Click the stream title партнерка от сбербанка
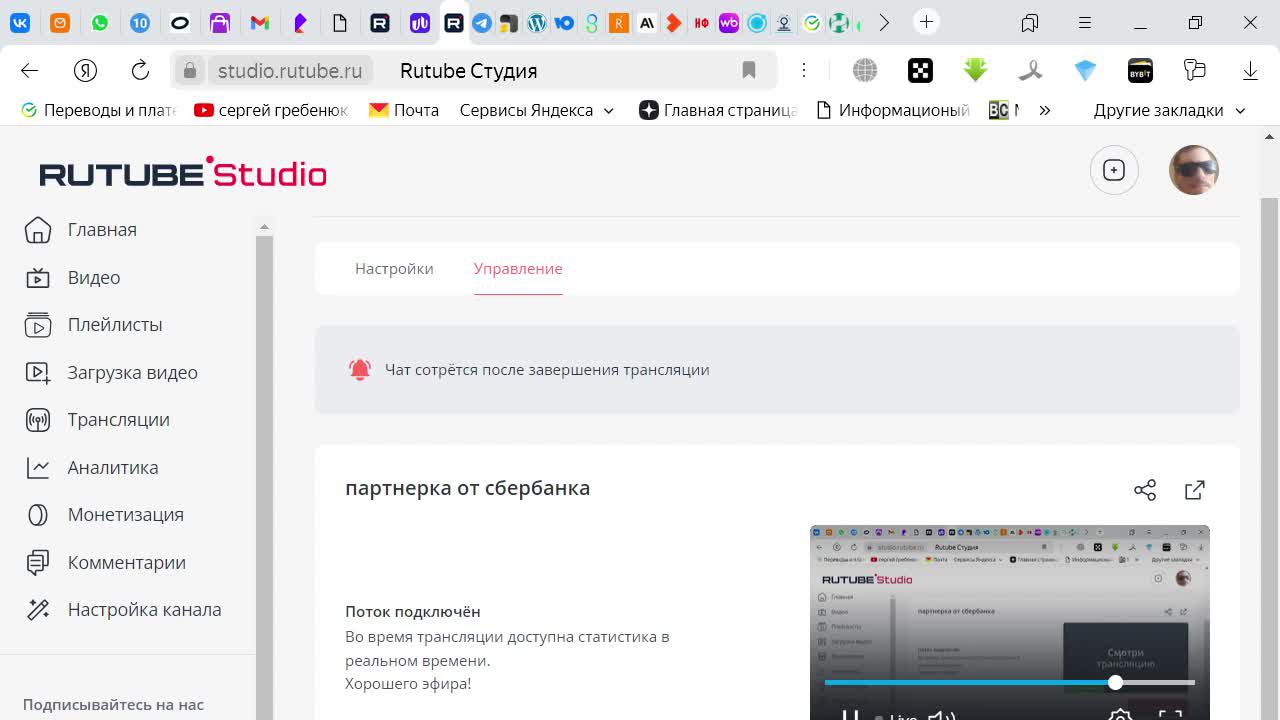The height and width of the screenshot is (720, 1280). pos(468,488)
